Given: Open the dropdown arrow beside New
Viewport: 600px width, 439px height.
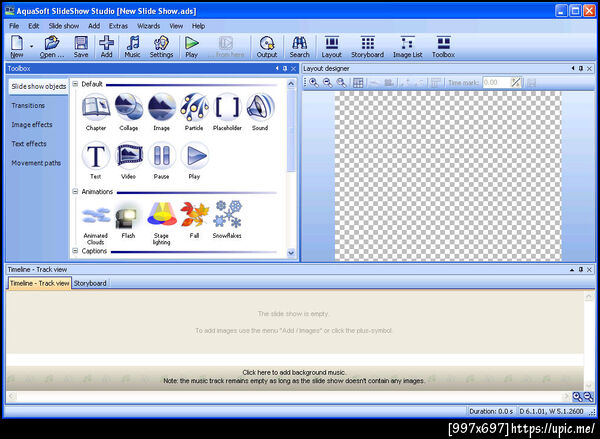Looking at the screenshot, I should [31, 47].
